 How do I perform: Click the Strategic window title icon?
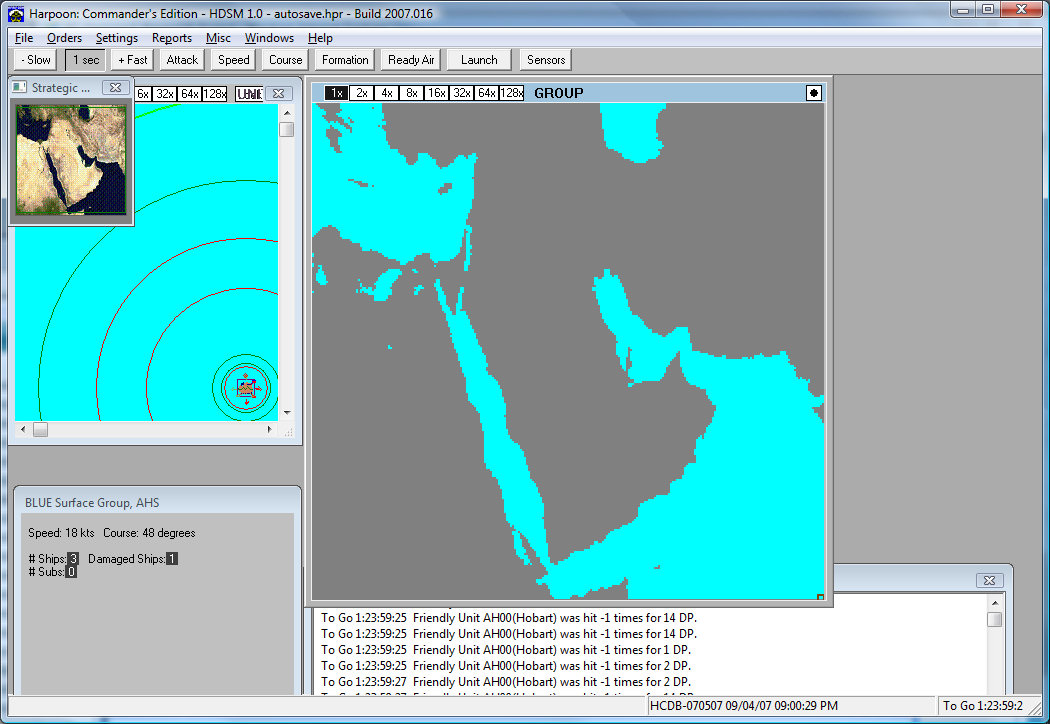coord(20,88)
